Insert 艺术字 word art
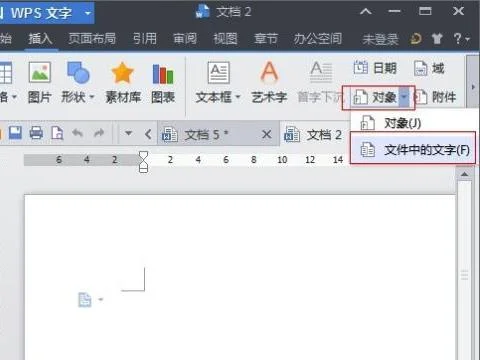480x360 pixels. [269, 82]
